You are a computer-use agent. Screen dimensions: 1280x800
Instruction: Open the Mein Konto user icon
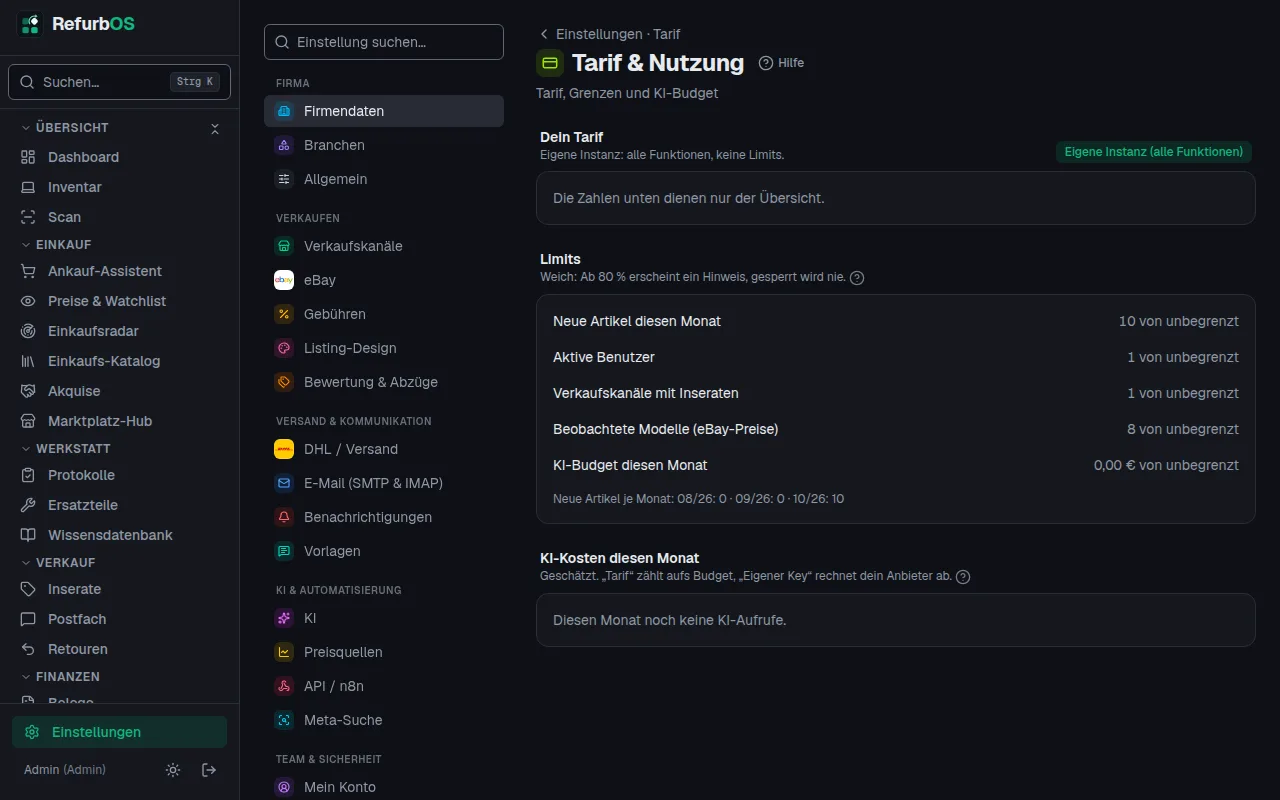click(x=284, y=787)
